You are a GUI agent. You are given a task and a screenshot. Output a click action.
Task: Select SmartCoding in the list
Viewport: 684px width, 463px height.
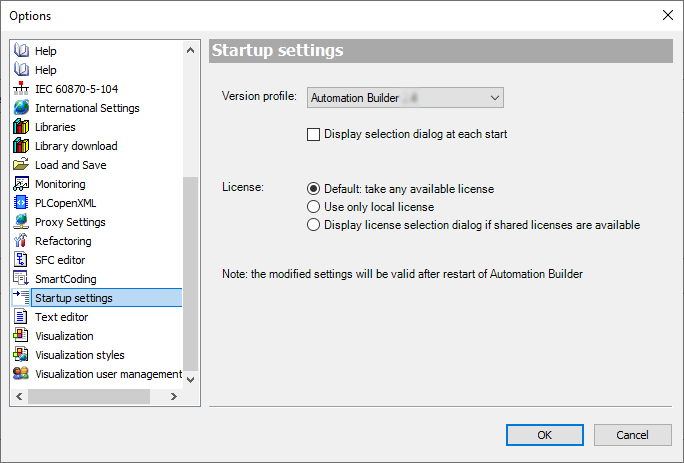(66, 279)
